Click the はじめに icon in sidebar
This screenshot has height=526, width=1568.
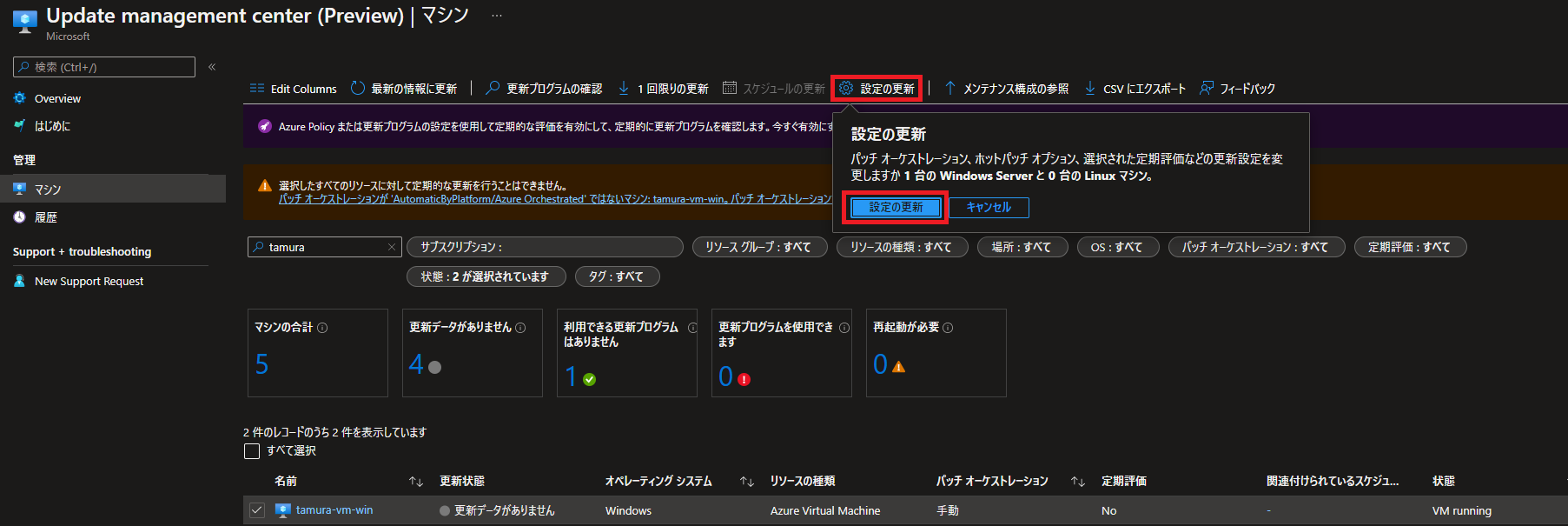[20, 125]
